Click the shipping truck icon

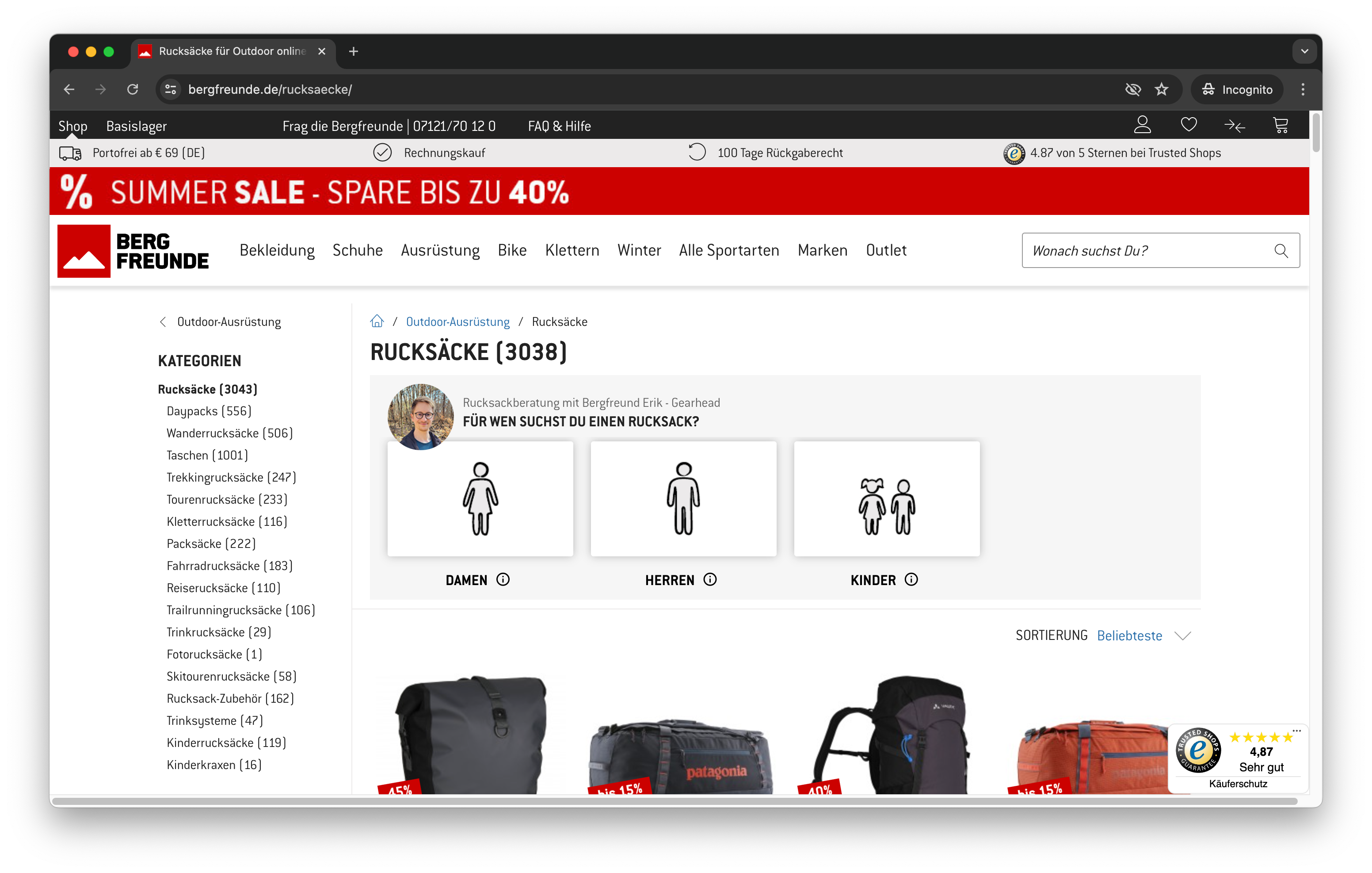click(x=70, y=153)
